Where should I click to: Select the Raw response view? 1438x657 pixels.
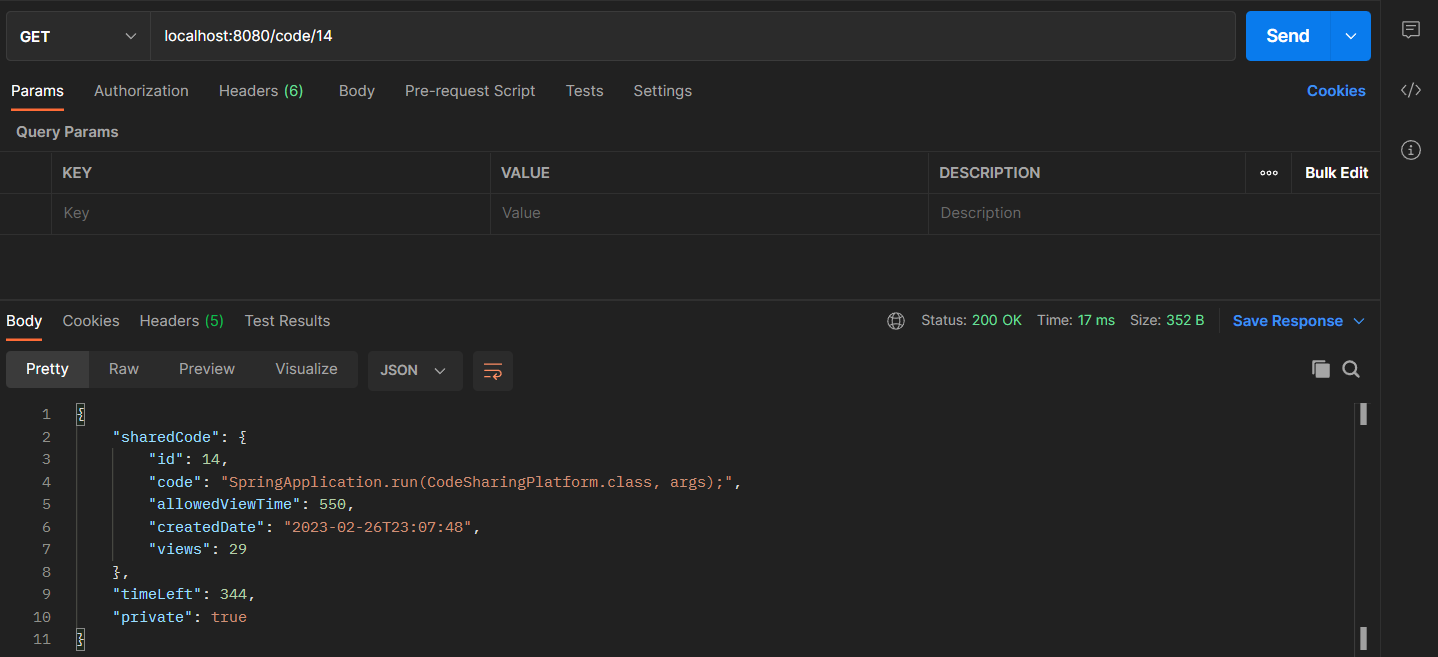pyautogui.click(x=124, y=369)
